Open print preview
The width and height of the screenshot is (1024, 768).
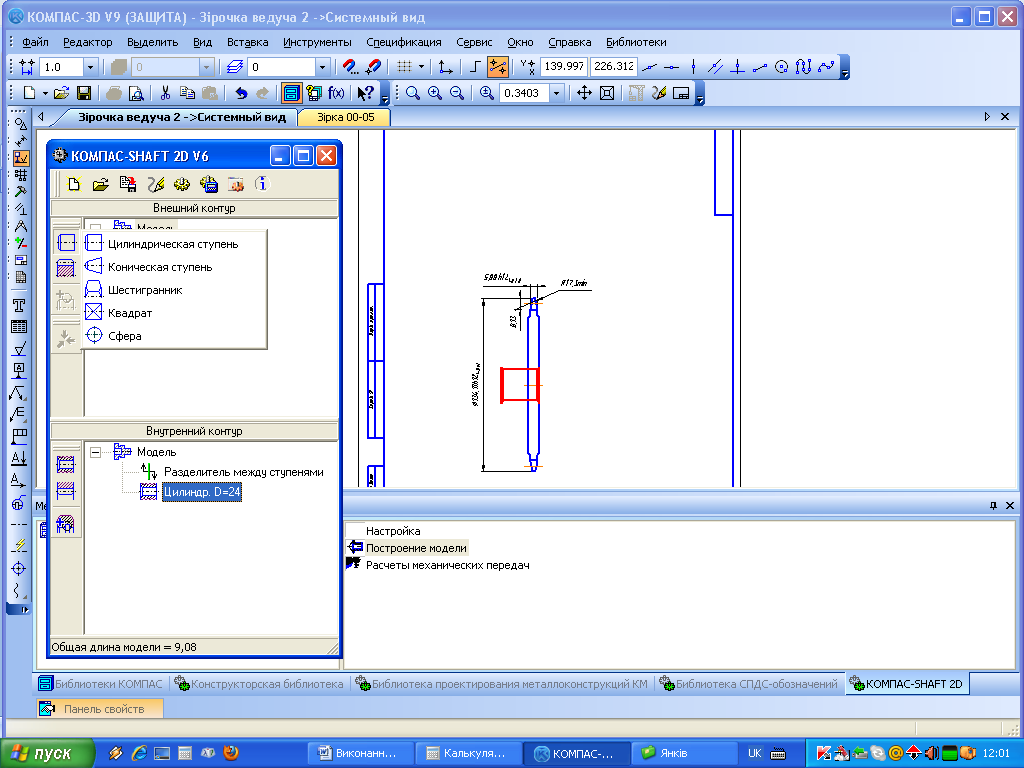[x=136, y=93]
